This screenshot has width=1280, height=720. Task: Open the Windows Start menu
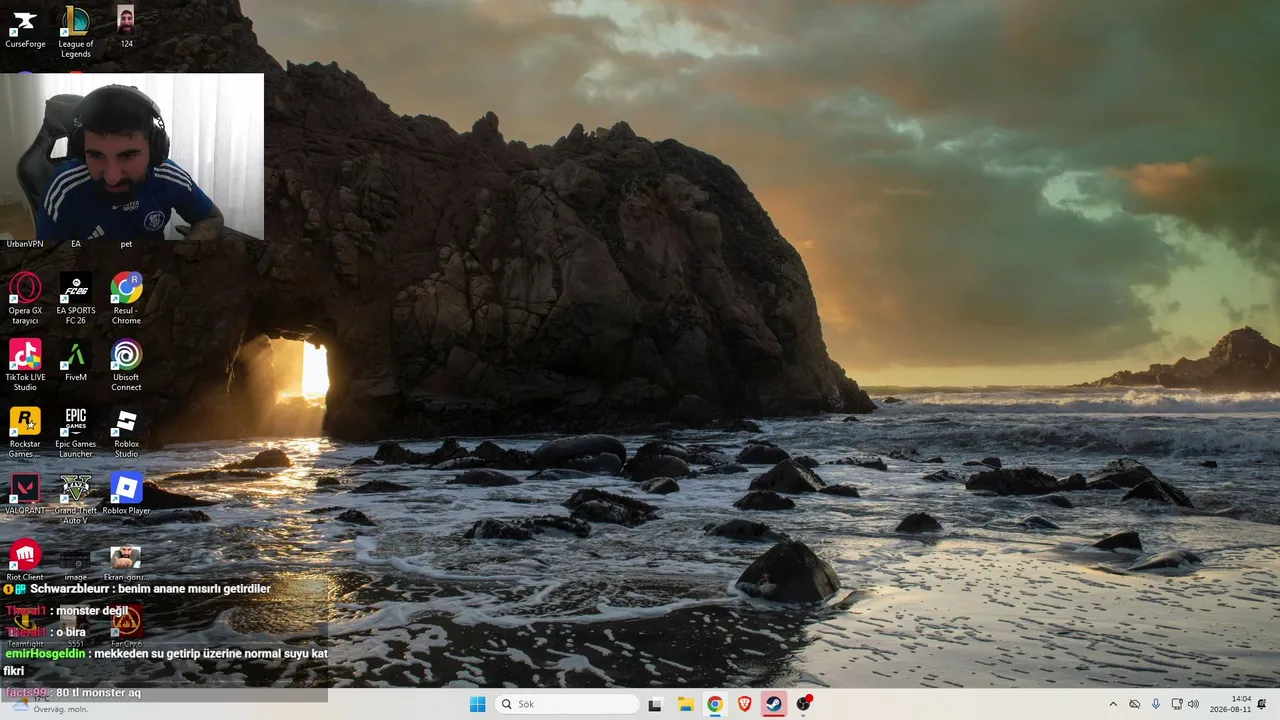478,704
